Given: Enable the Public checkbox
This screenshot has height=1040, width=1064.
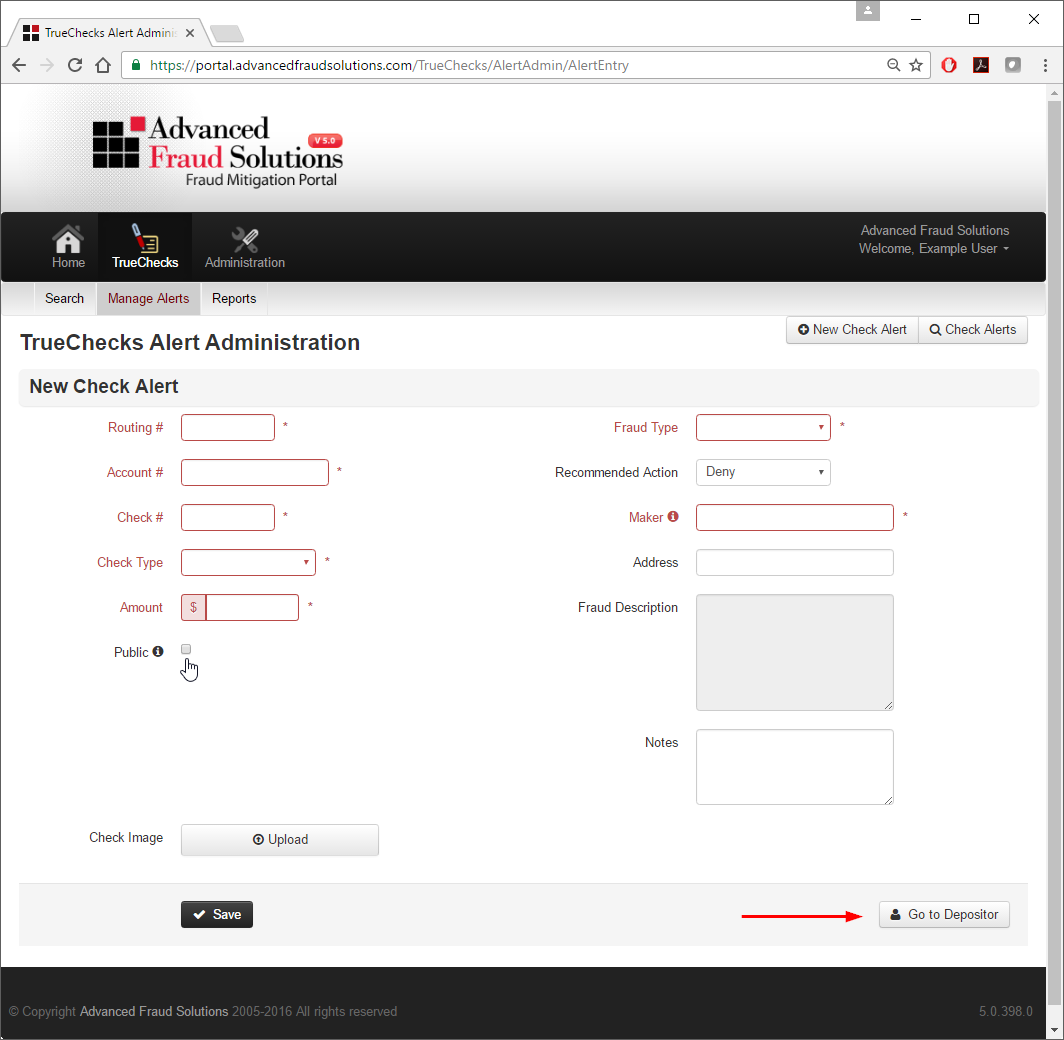Looking at the screenshot, I should coord(186,649).
